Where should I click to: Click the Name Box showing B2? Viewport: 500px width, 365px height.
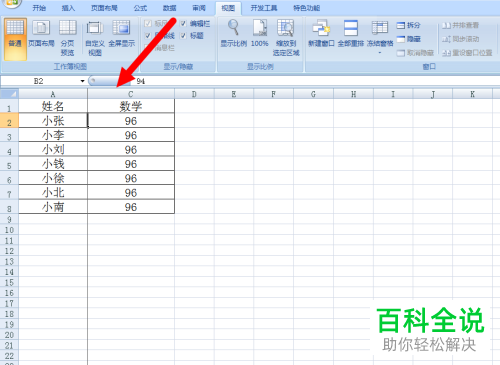40,81
